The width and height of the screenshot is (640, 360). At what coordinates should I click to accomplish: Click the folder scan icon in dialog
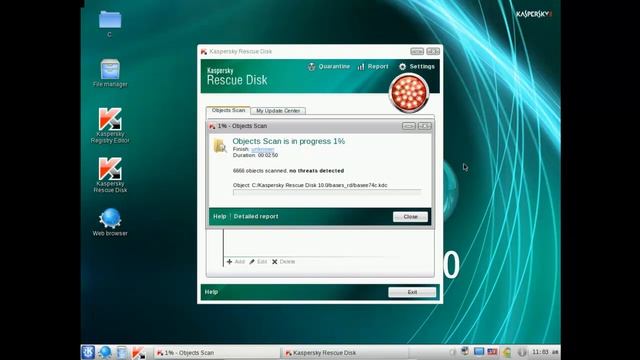tap(220, 145)
